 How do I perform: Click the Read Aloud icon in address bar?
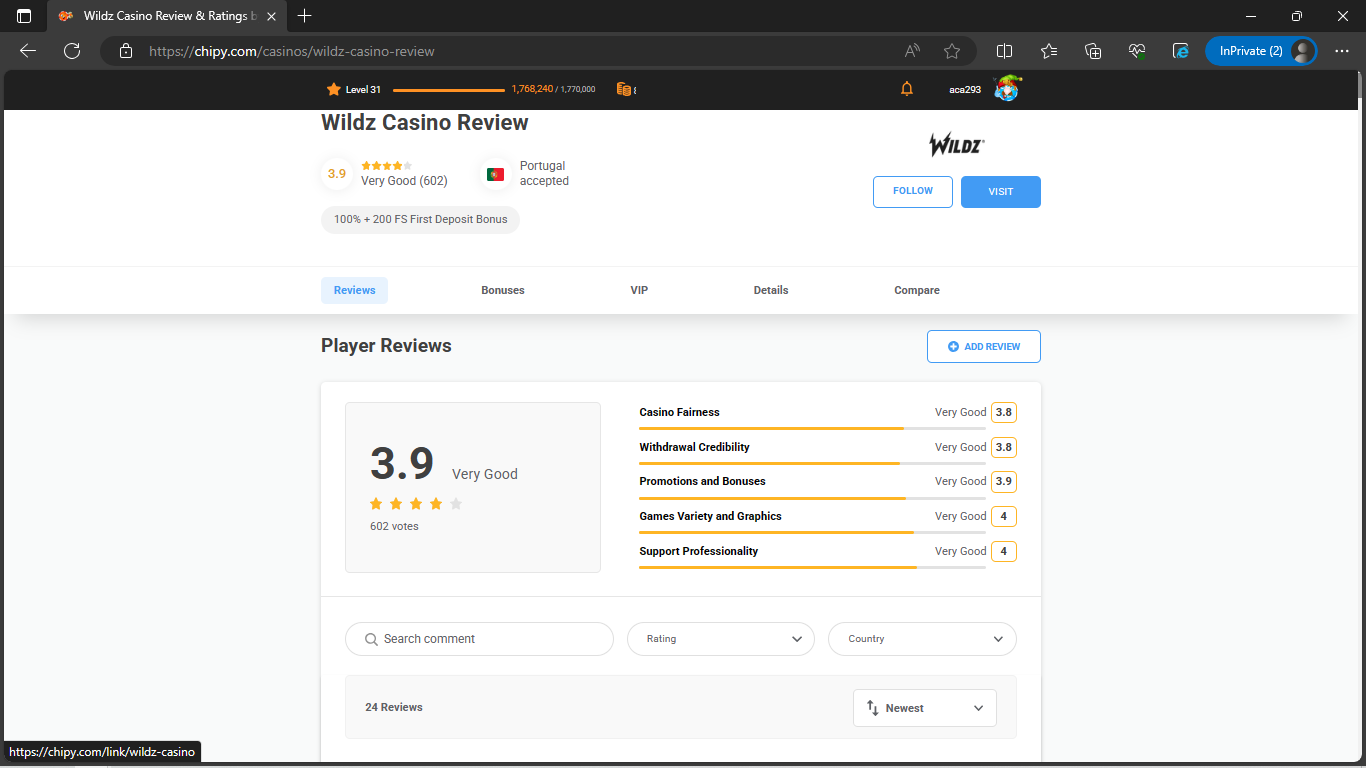coord(912,51)
